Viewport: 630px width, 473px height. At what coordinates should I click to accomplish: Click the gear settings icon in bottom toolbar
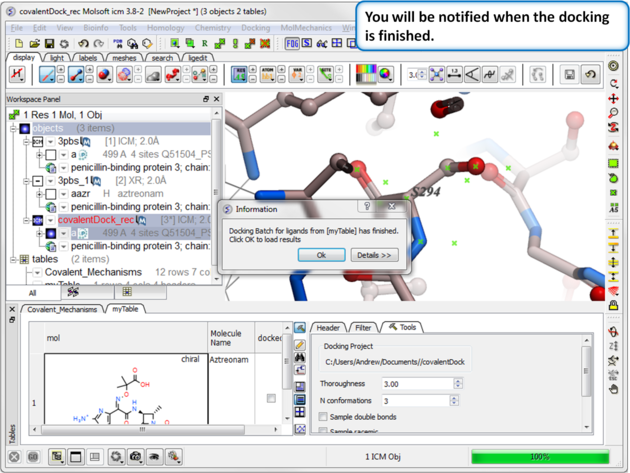(x=116, y=457)
